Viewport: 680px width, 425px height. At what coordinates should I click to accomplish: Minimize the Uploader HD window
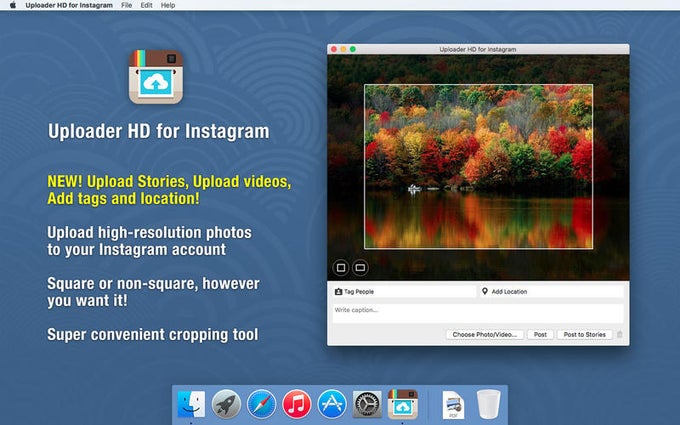[343, 49]
